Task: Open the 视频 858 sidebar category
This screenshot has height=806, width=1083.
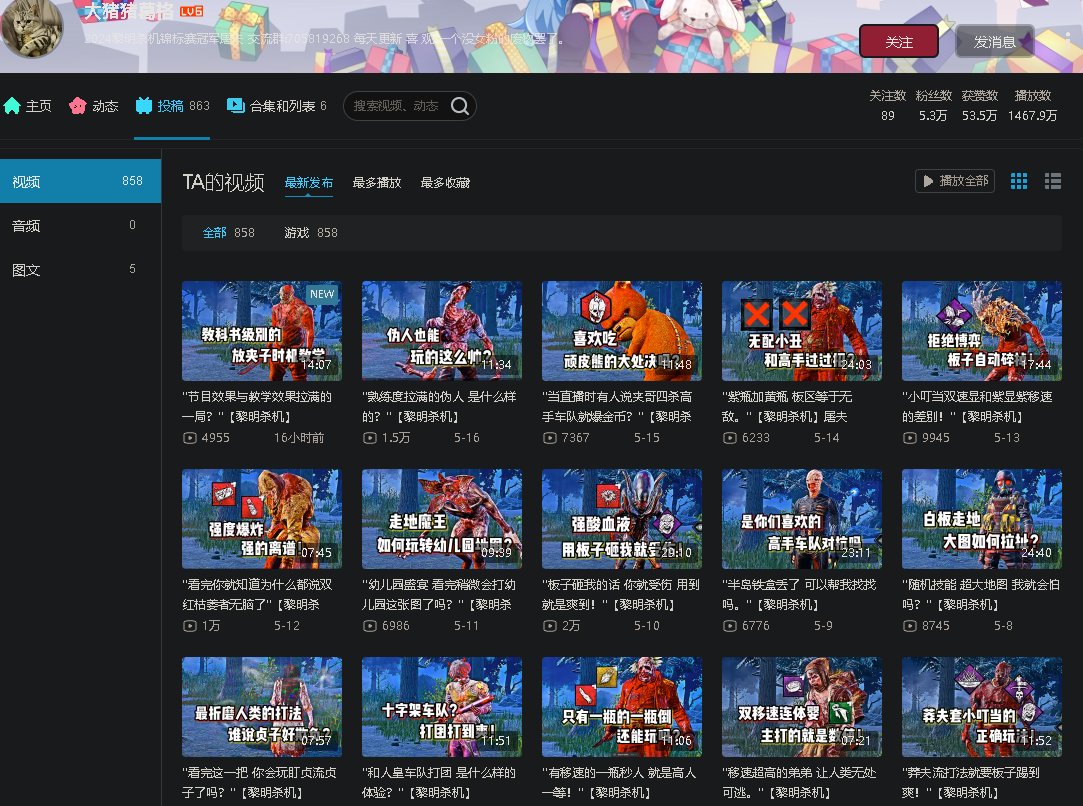Action: click(80, 181)
